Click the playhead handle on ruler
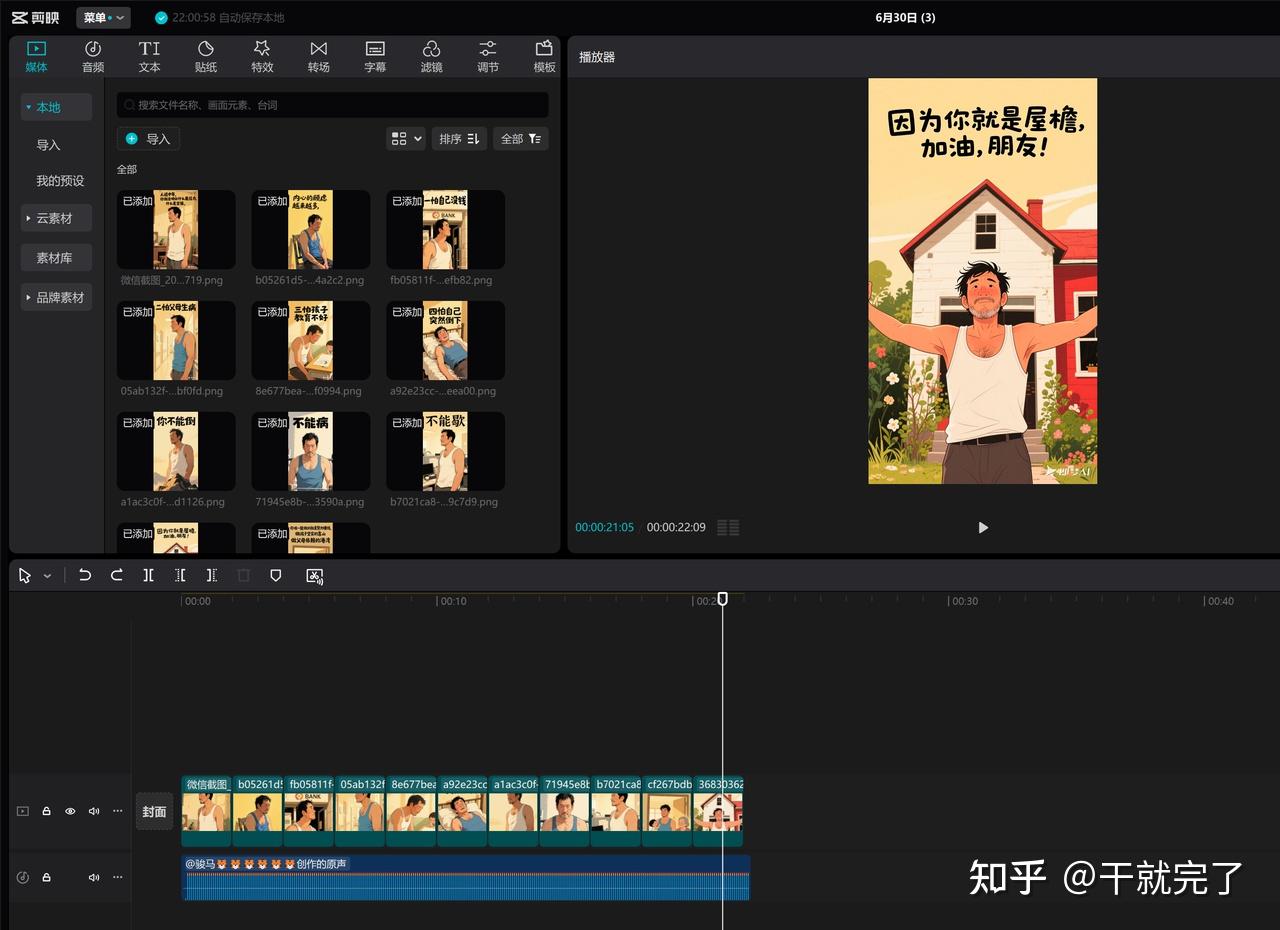The height and width of the screenshot is (930, 1280). coord(723,598)
